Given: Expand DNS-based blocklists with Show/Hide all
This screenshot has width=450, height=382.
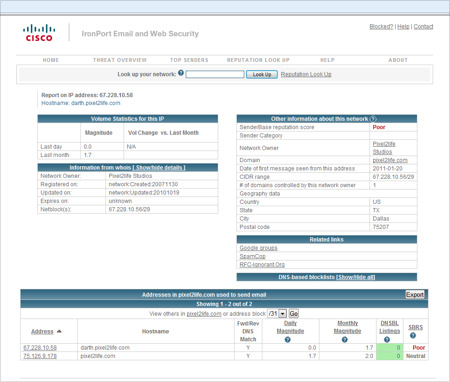Looking at the screenshot, I should 356,277.
